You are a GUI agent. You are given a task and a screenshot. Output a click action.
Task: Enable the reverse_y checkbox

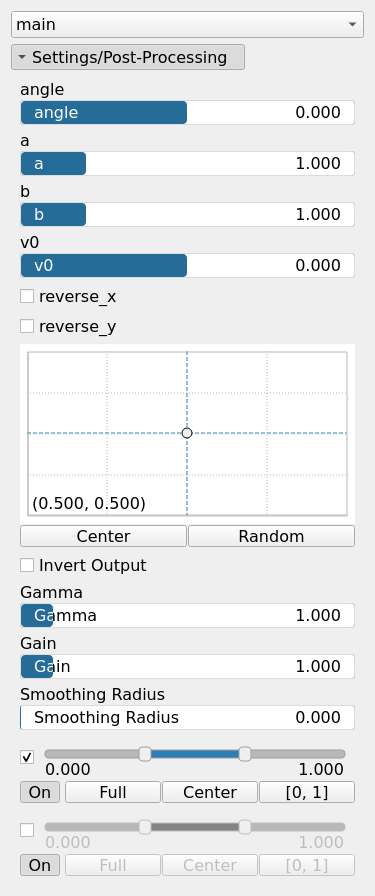pyautogui.click(x=27, y=326)
